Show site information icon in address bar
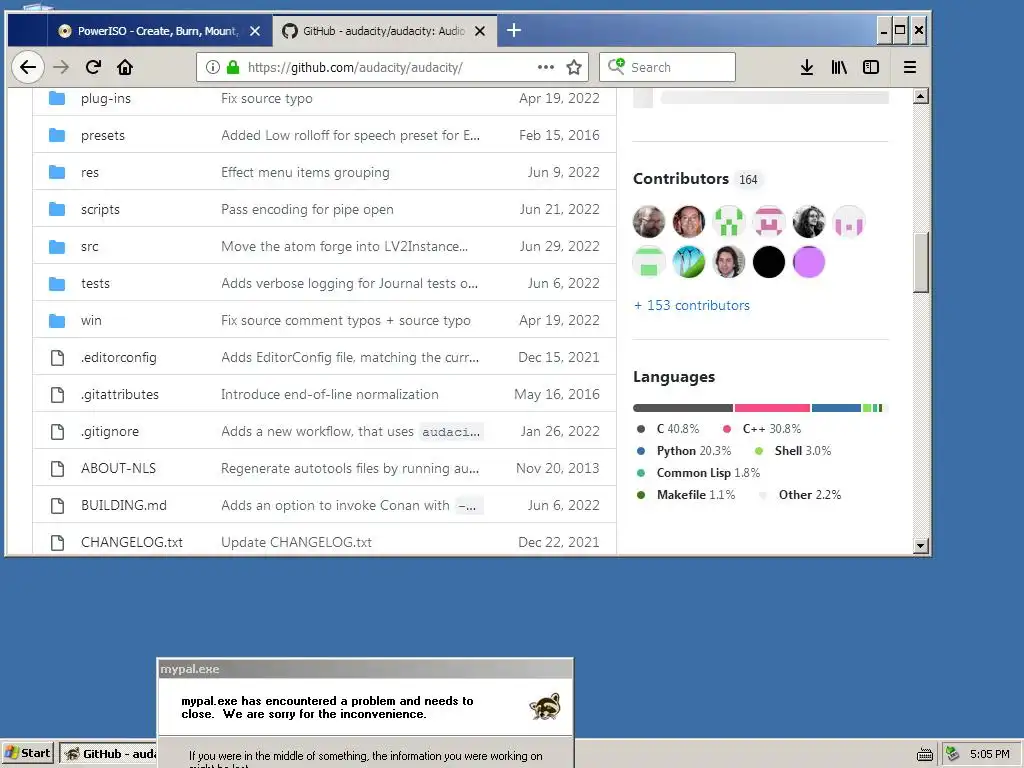This screenshot has width=1024, height=768. tap(213, 67)
